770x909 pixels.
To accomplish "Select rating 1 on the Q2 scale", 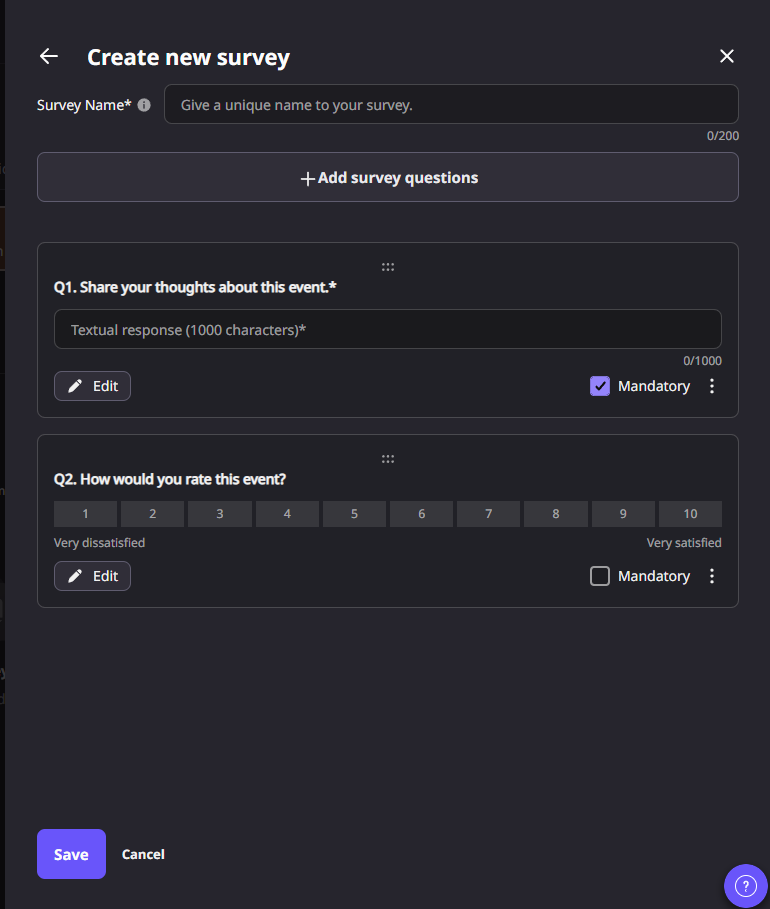I will pos(86,514).
